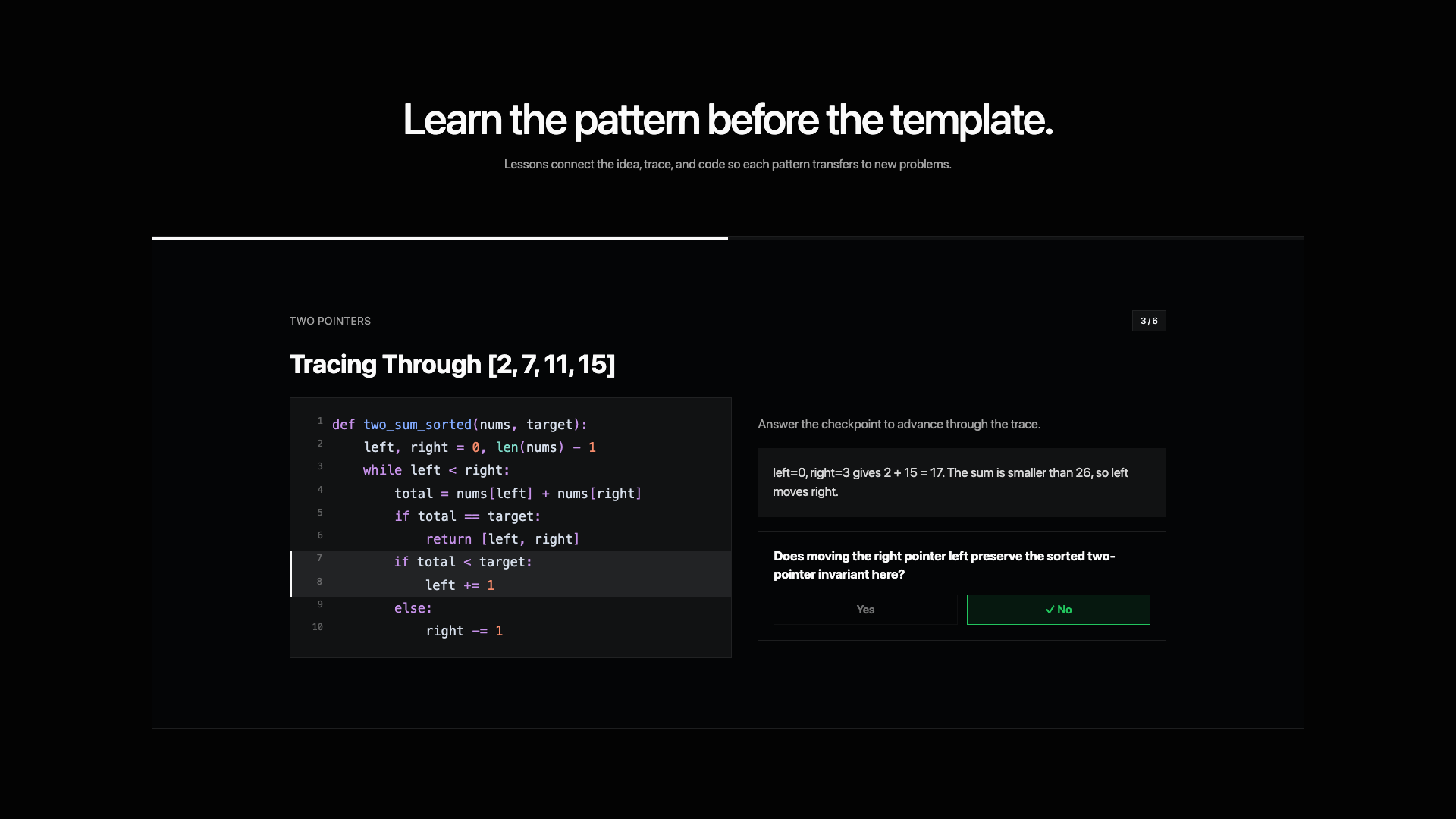Click the checkmark icon inside the No button
The width and height of the screenshot is (1456, 819).
[1050, 609]
